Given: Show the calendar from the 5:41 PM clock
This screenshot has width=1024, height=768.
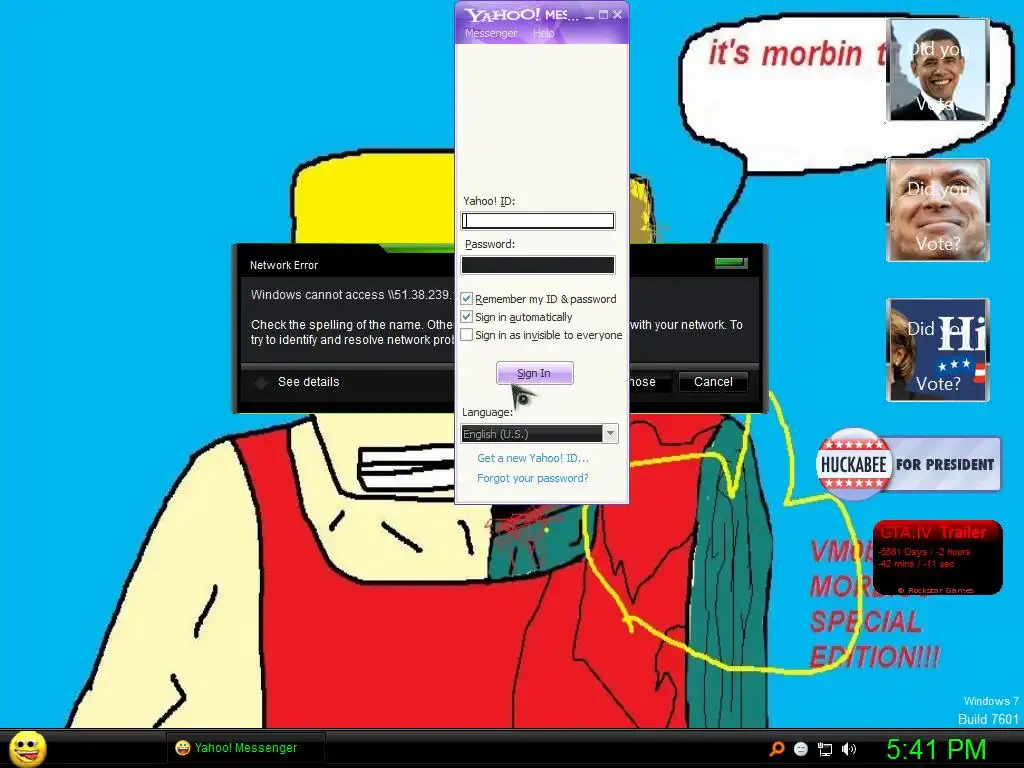Looking at the screenshot, I should [x=936, y=749].
